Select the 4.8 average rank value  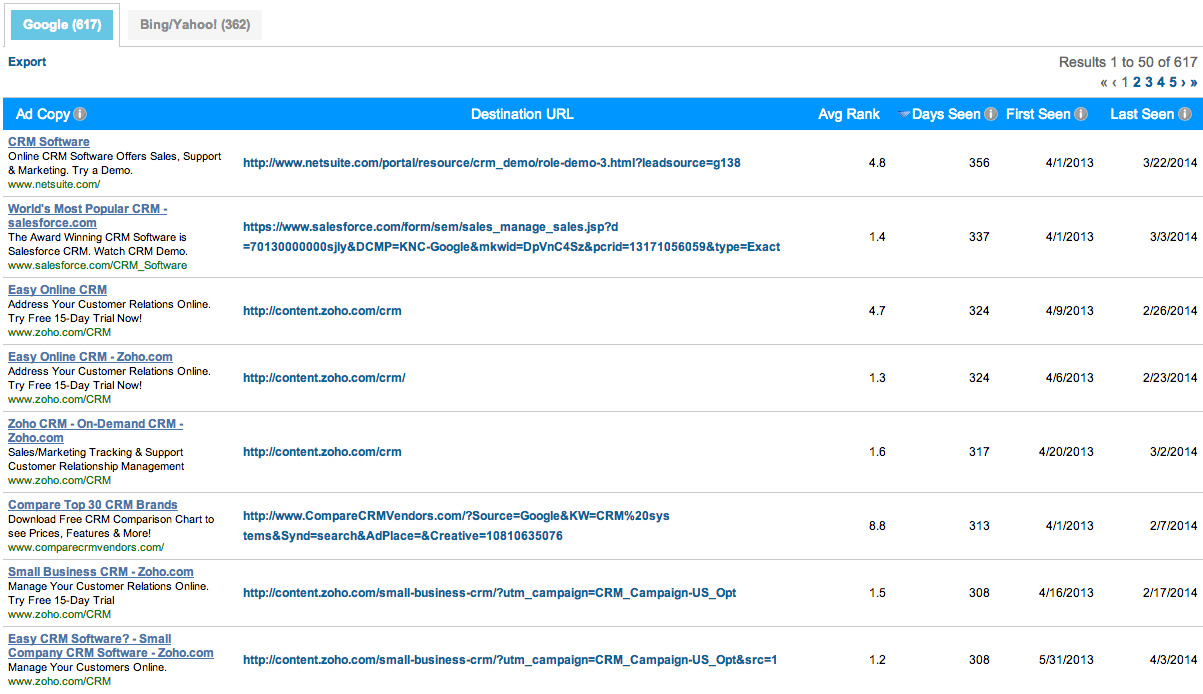pyautogui.click(x=877, y=163)
